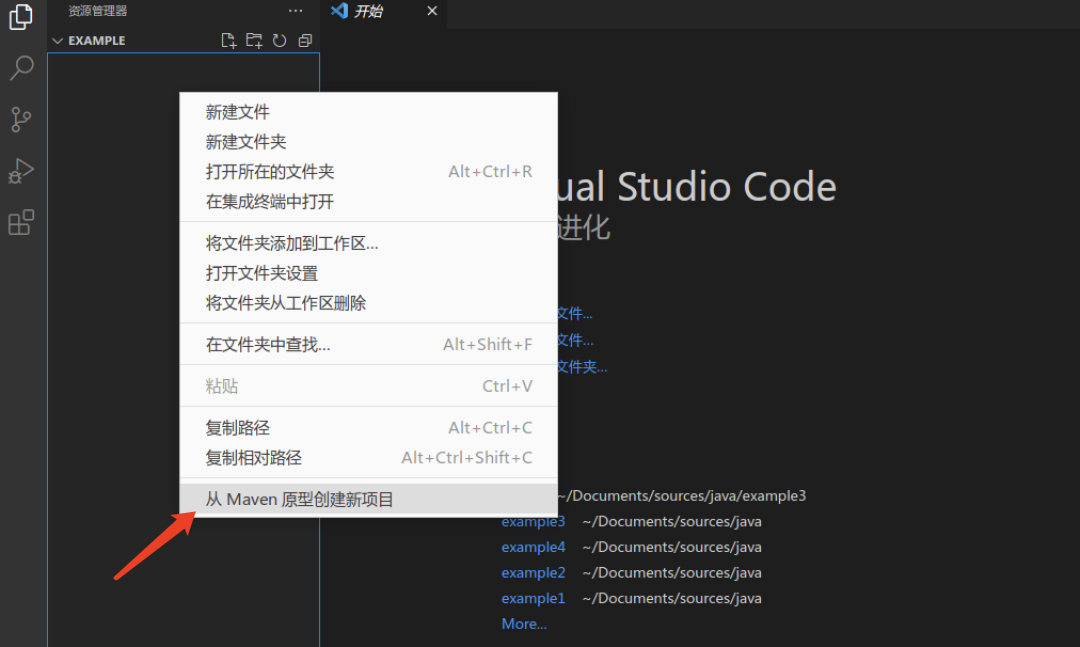
Task: Select 新建文件 from the context menu
Action: [x=368, y=112]
